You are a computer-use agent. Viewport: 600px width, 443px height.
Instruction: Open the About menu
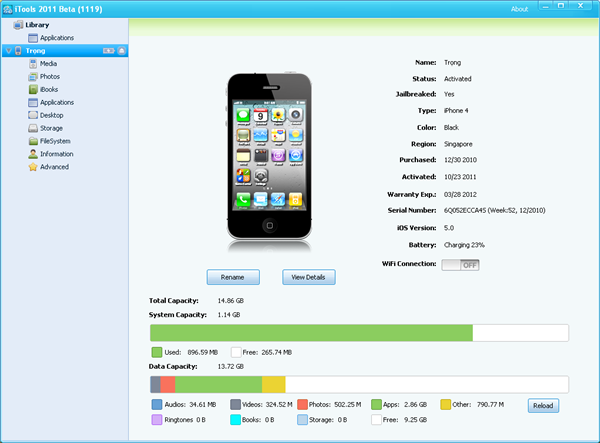[519, 8]
